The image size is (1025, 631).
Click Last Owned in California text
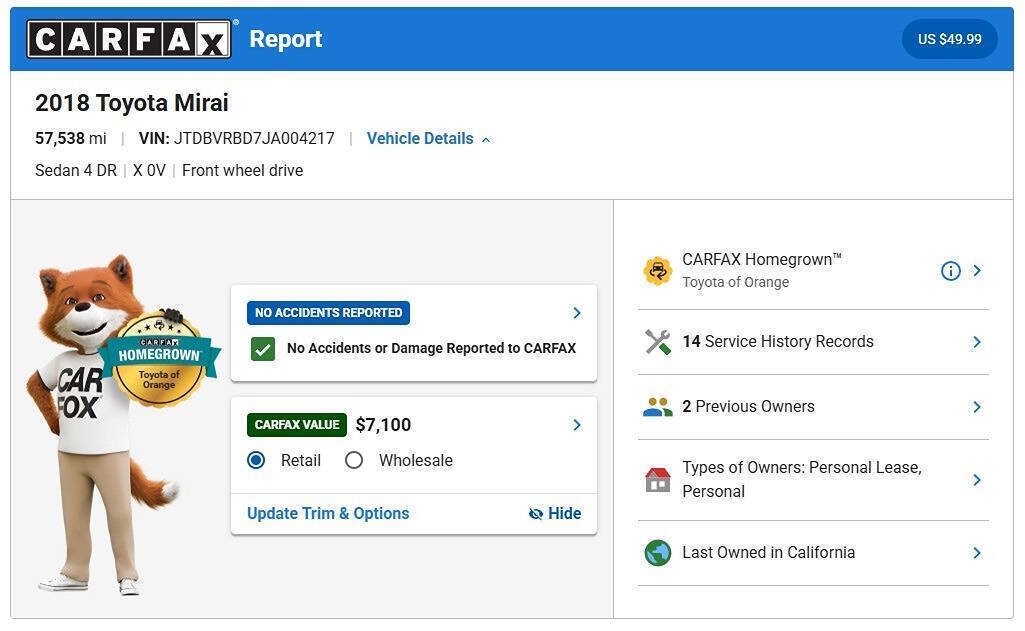click(769, 553)
